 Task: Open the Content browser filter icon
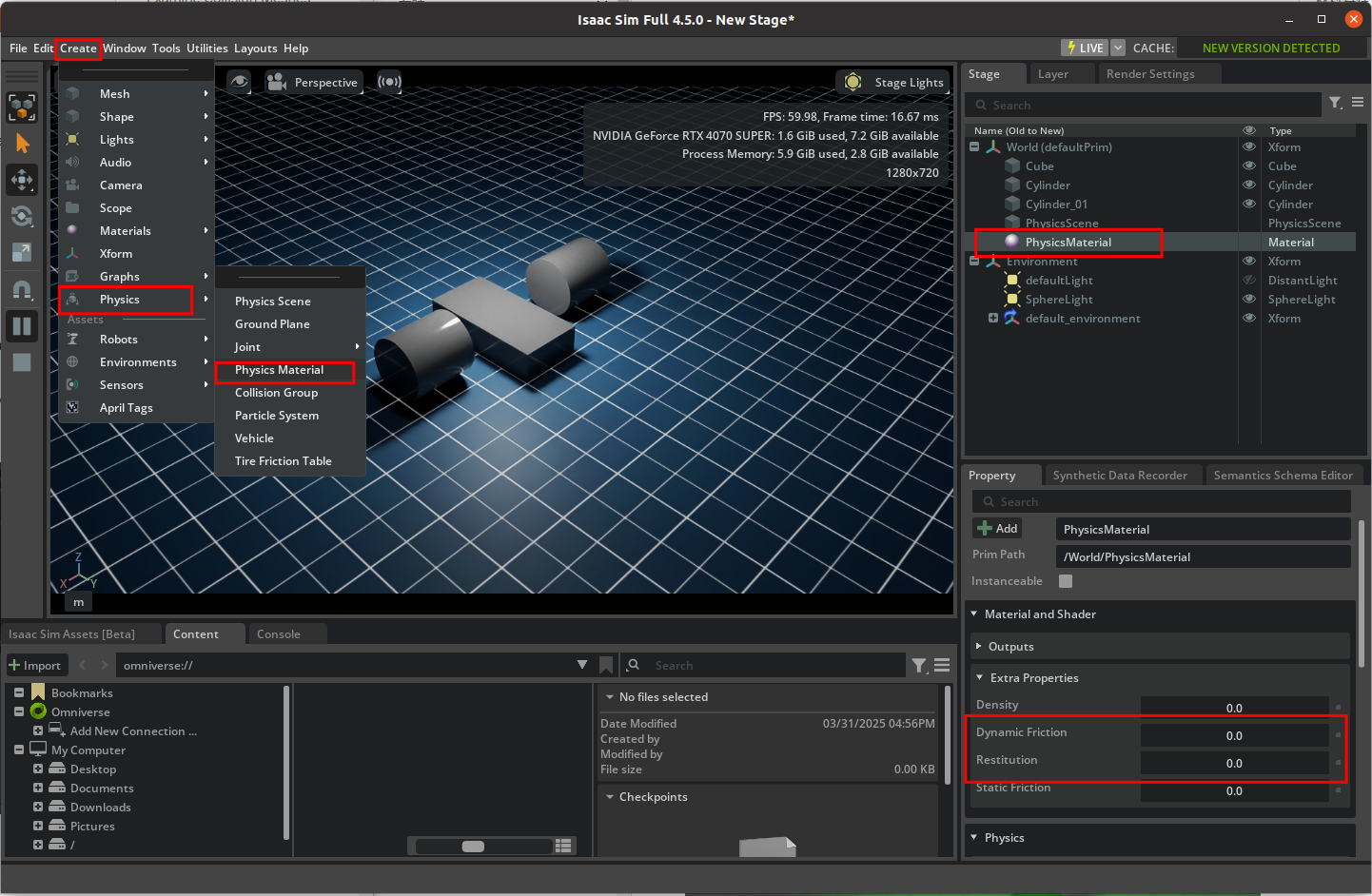click(x=919, y=666)
